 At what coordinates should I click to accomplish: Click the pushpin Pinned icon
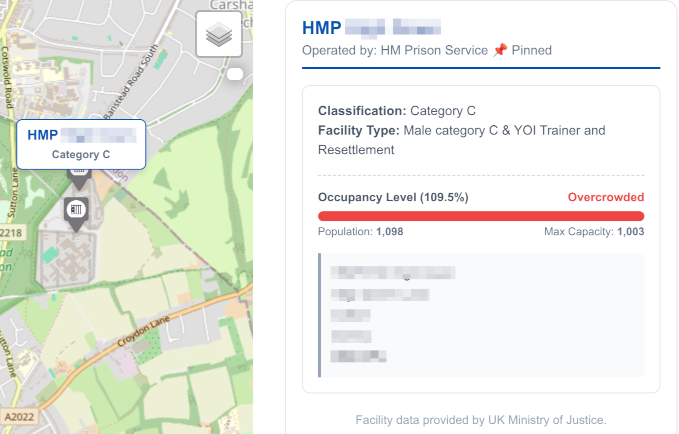click(x=500, y=50)
